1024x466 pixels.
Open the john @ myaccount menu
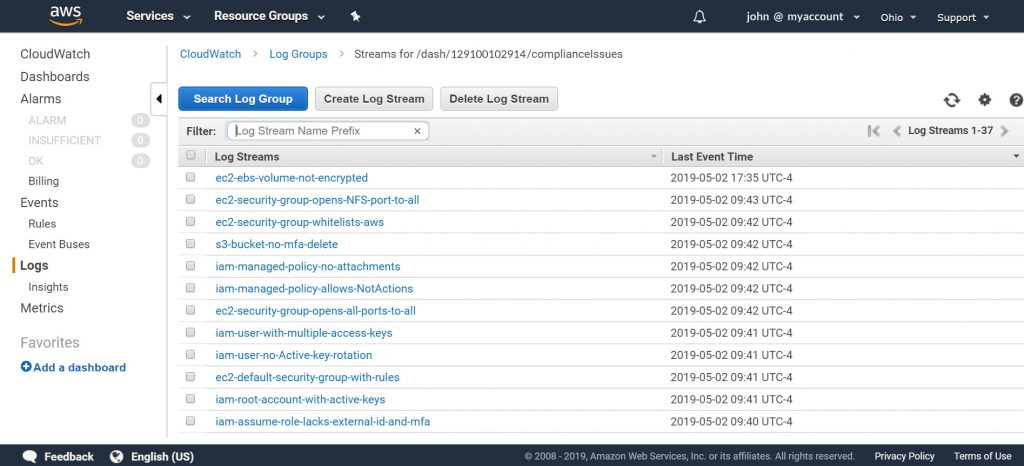pyautogui.click(x=803, y=17)
